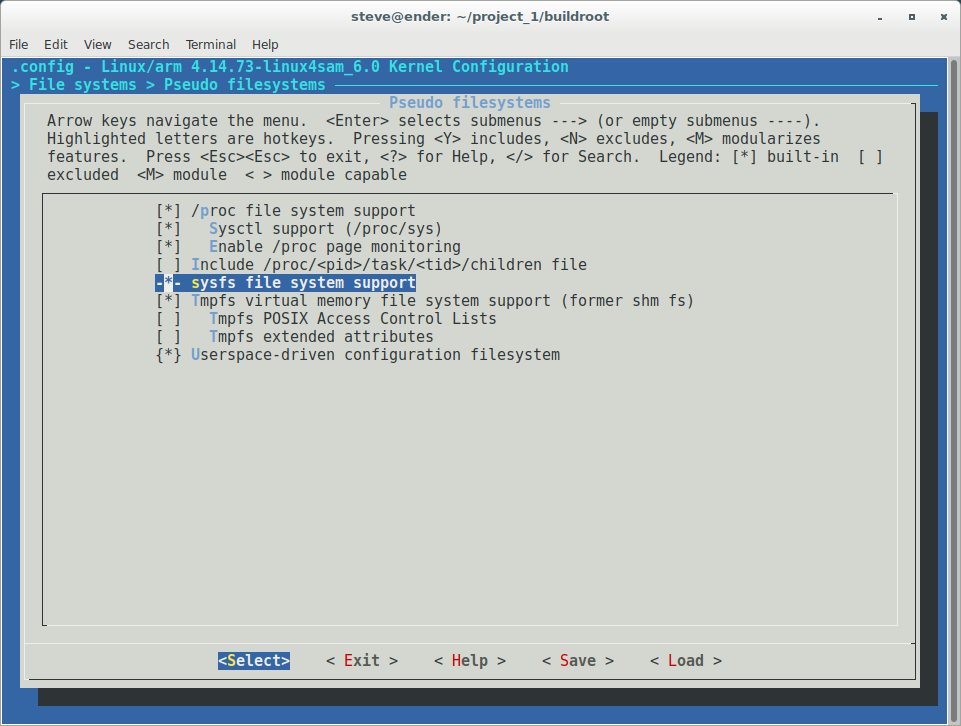
Task: Load a saved configuration
Action: tap(685, 660)
